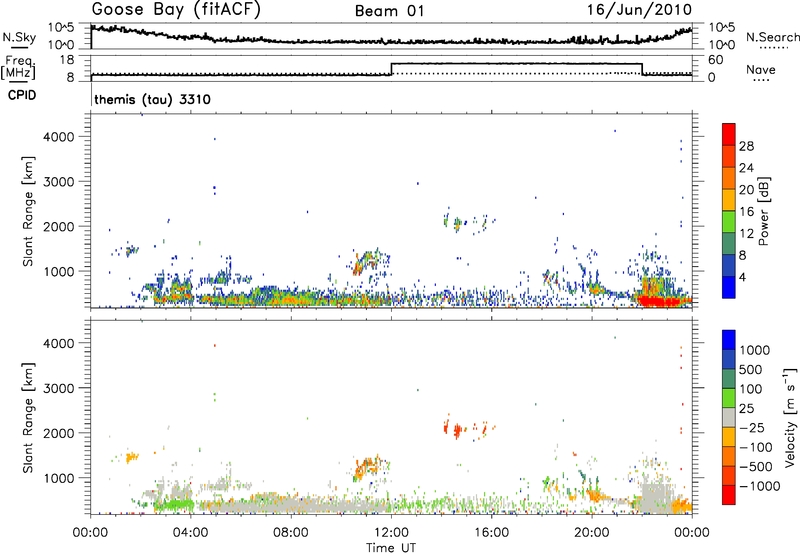Viewport: 800px width, 554px height.
Task: Click the 'Velocity [m s-1]' colorbar label
Action: point(790,417)
